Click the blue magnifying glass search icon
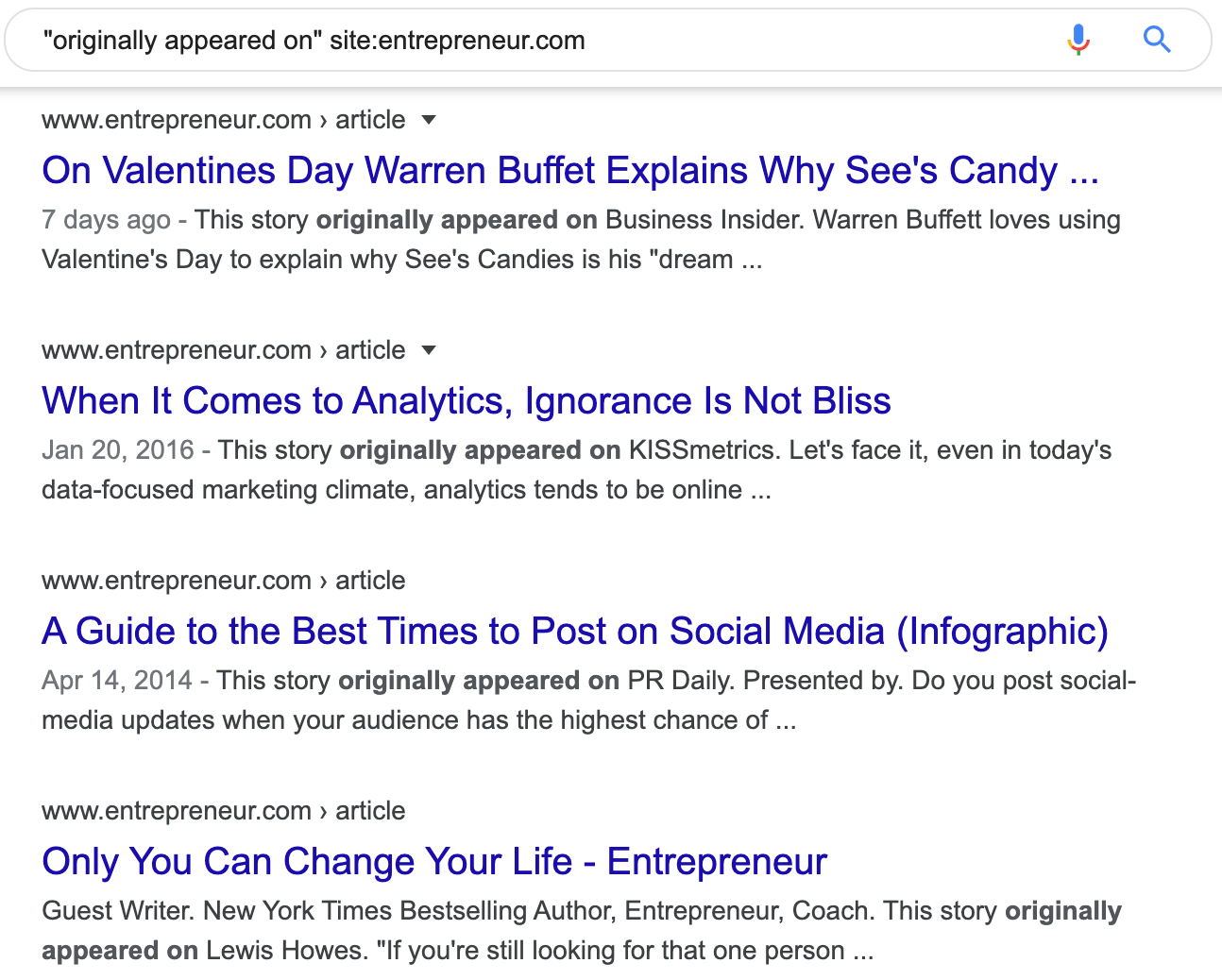The height and width of the screenshot is (980, 1222). [1156, 40]
